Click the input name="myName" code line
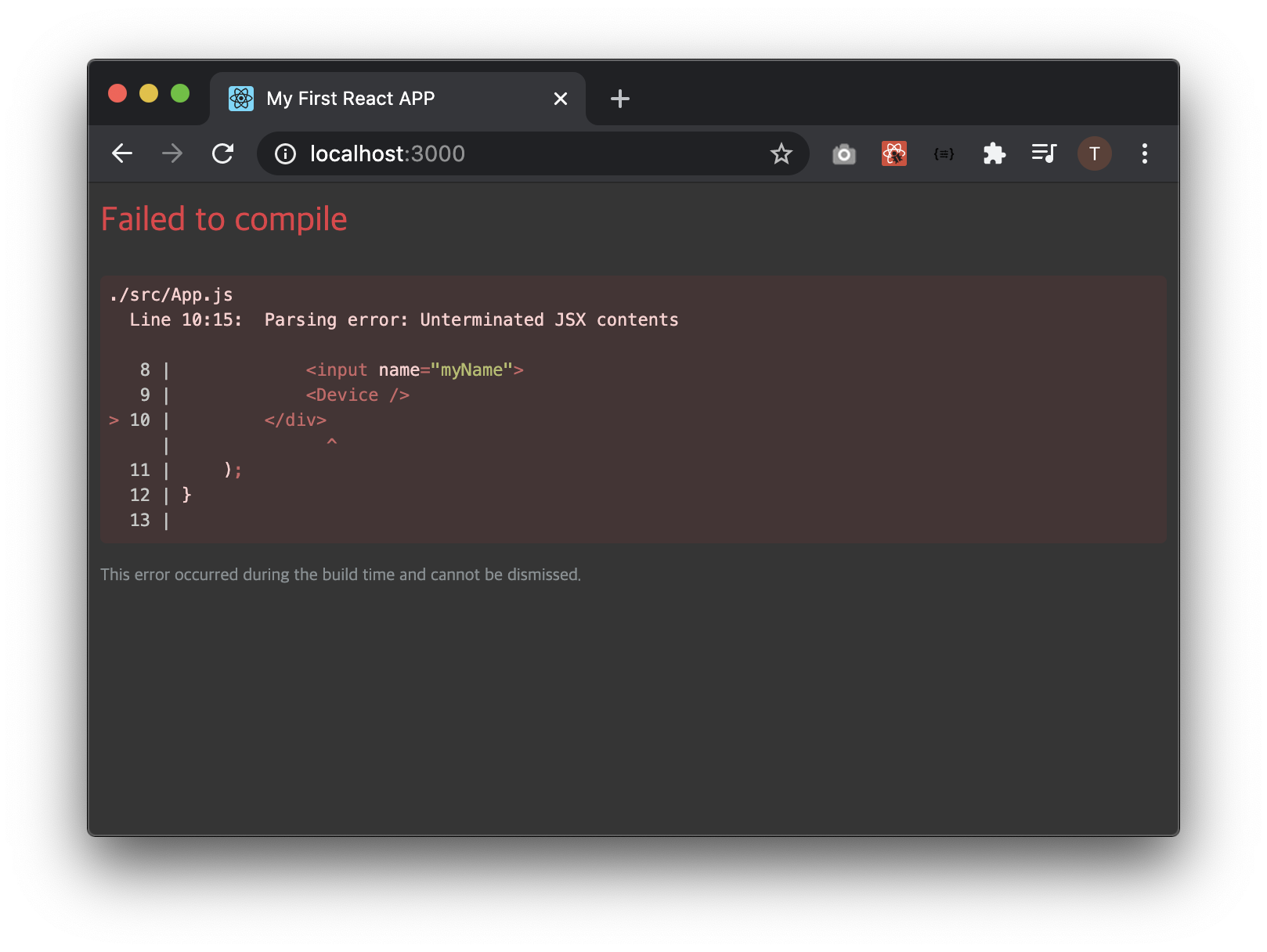 click(x=415, y=370)
